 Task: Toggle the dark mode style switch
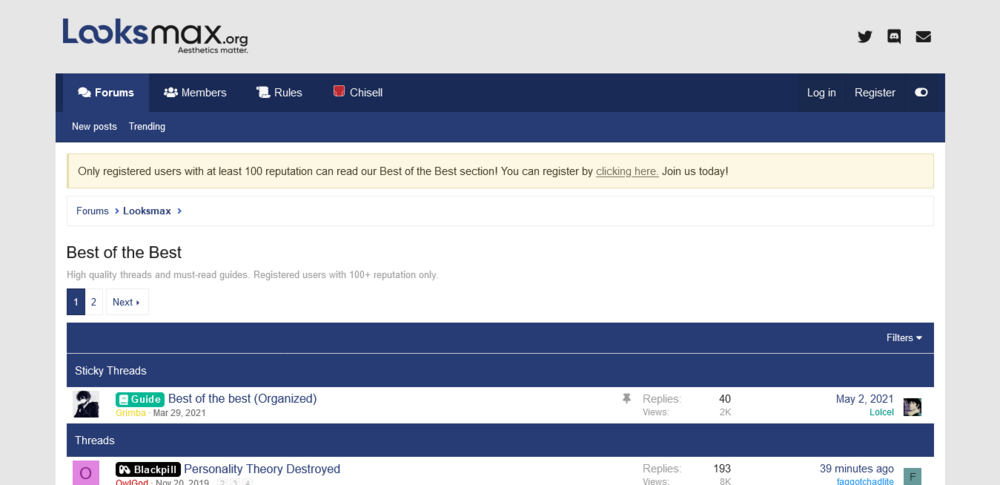tap(921, 93)
